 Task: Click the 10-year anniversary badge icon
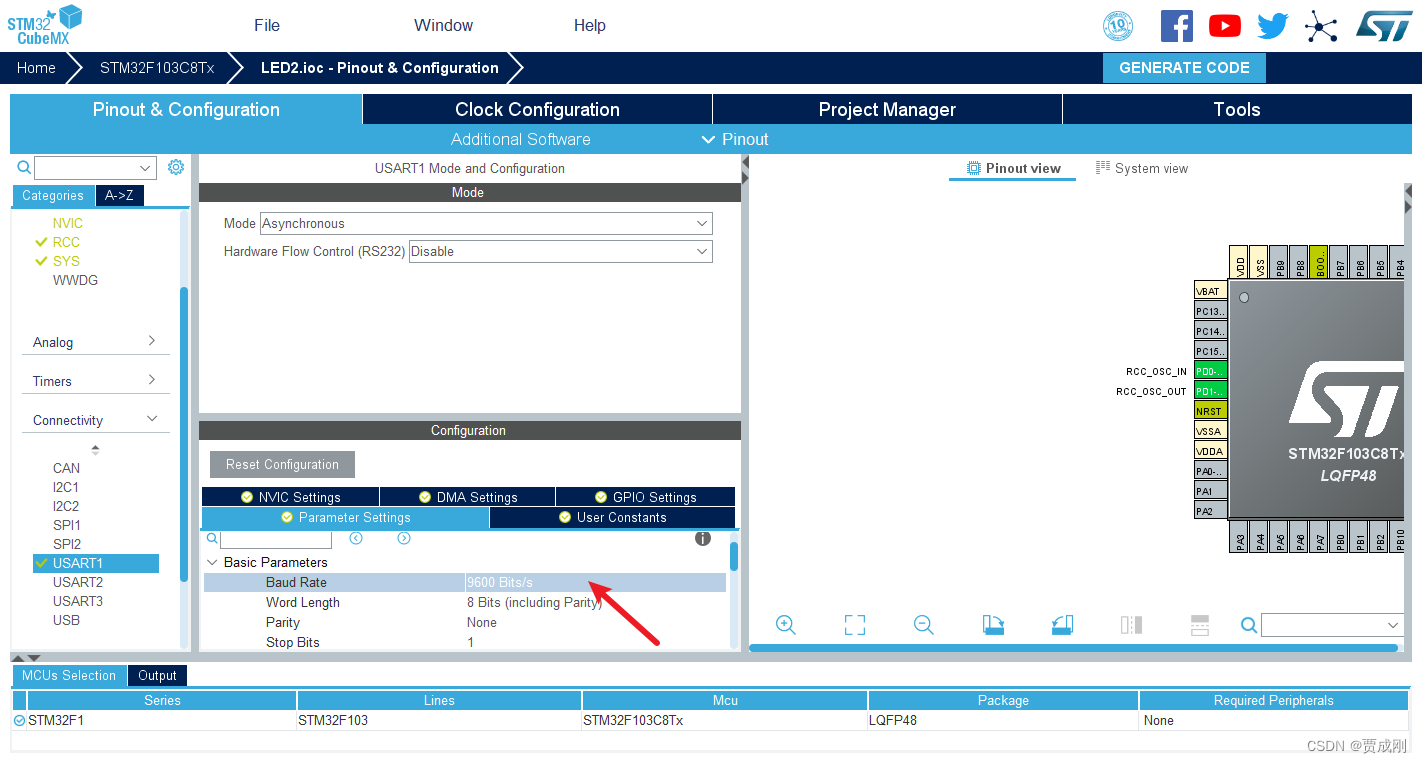click(1118, 26)
